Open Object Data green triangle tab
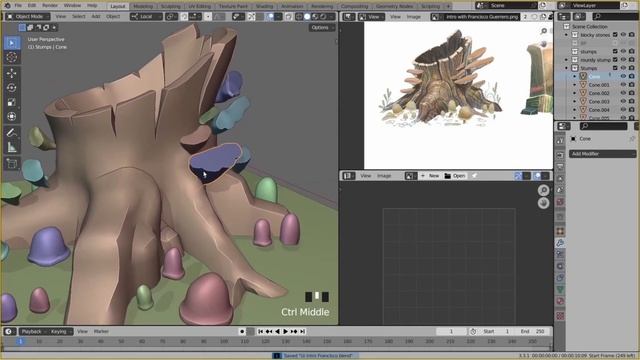 click(560, 289)
